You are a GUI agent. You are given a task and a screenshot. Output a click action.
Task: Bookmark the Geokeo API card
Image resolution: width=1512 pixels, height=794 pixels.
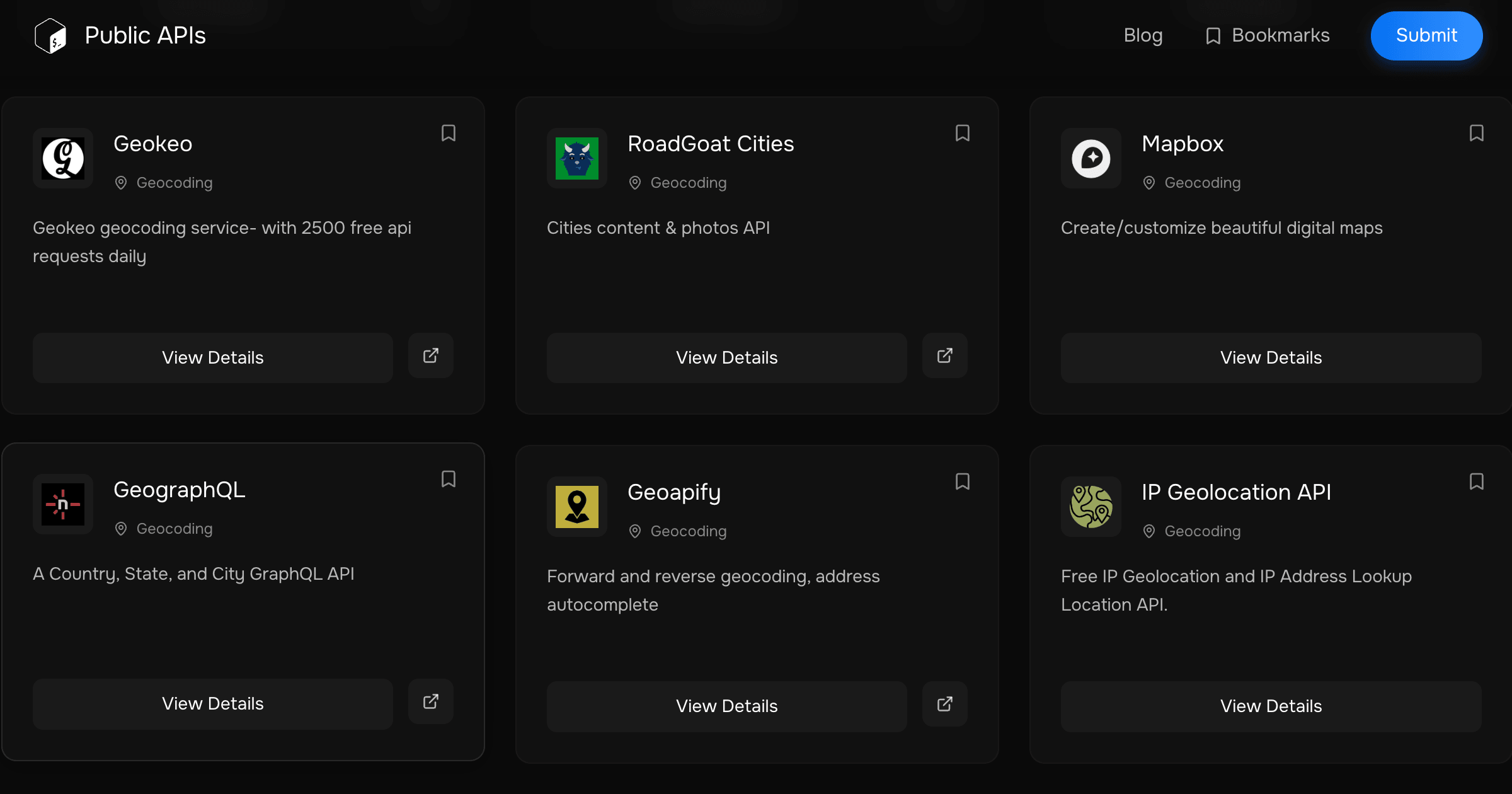tap(448, 133)
